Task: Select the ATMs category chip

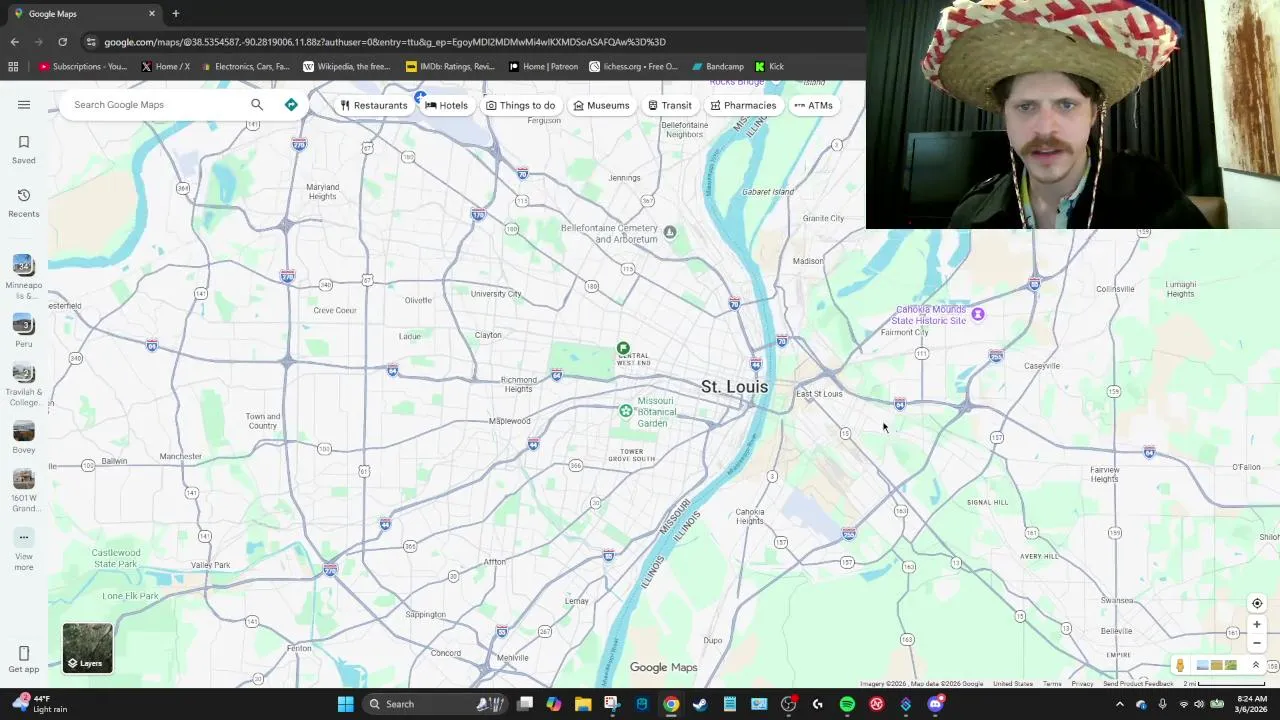Action: click(x=813, y=105)
